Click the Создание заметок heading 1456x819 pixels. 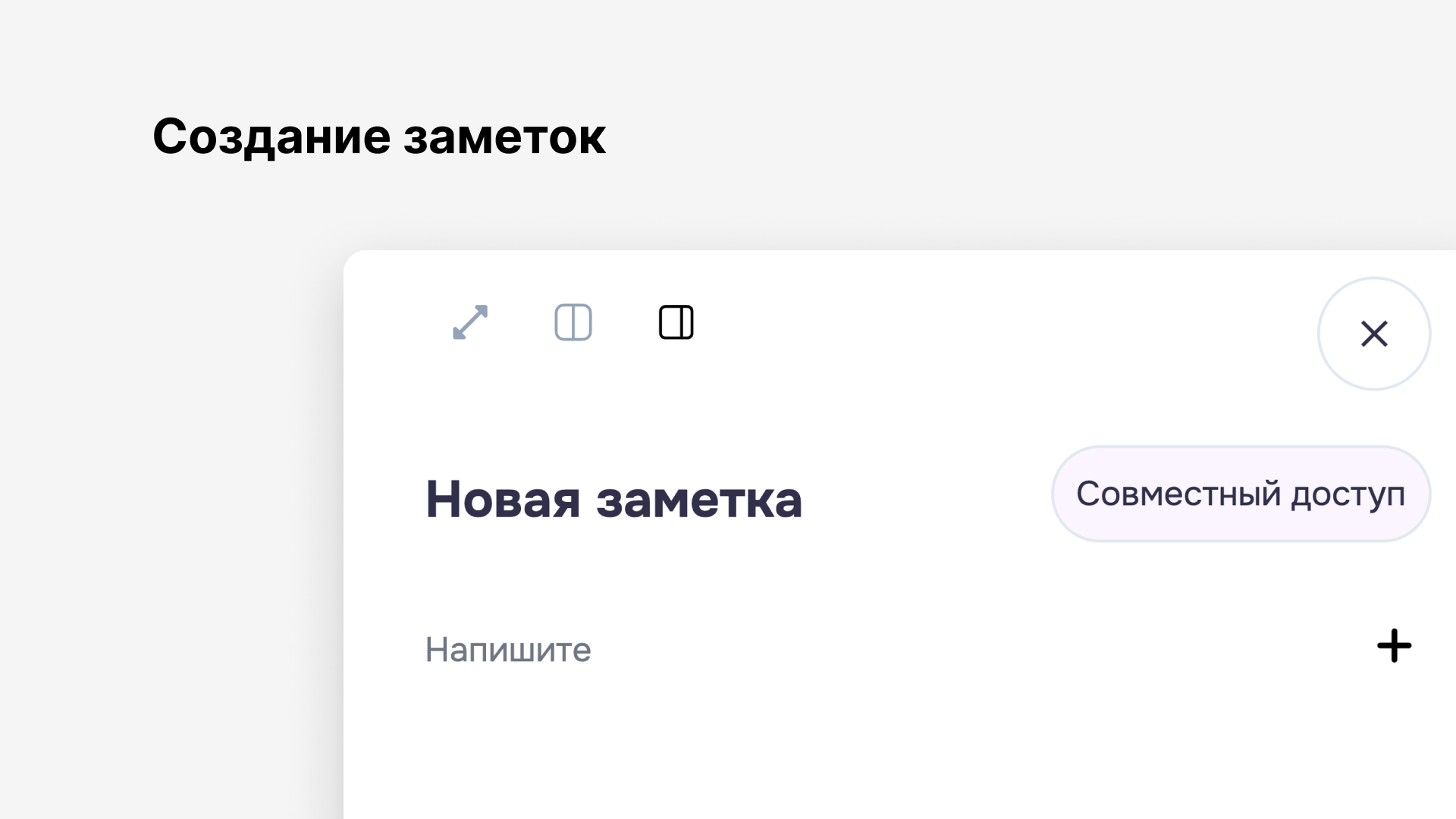(x=379, y=137)
